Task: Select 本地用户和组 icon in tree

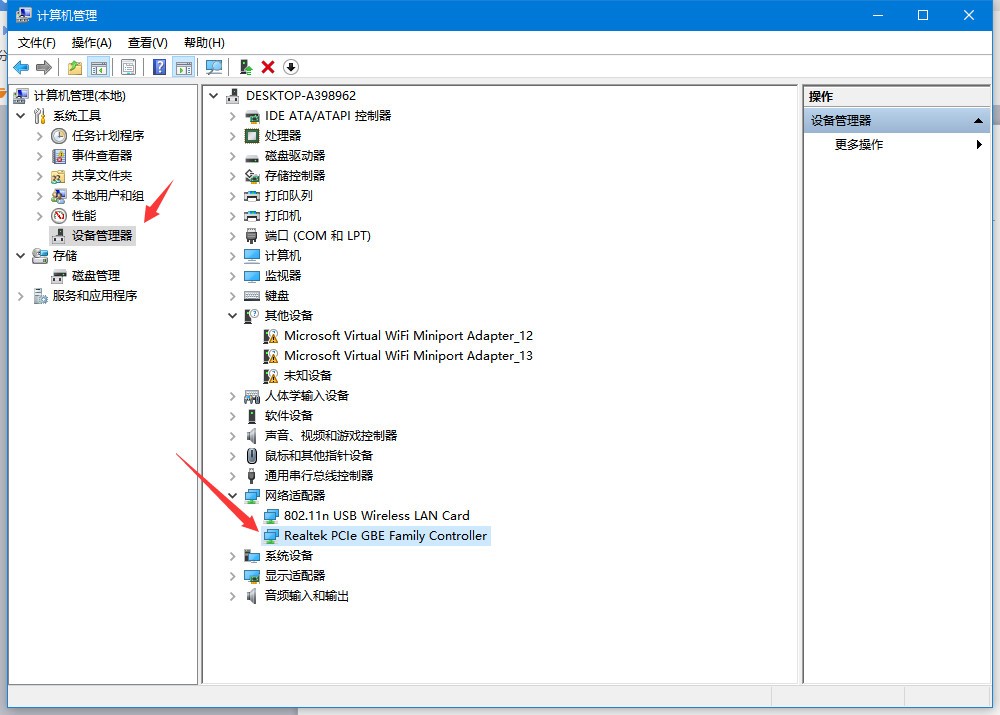Action: coord(59,196)
